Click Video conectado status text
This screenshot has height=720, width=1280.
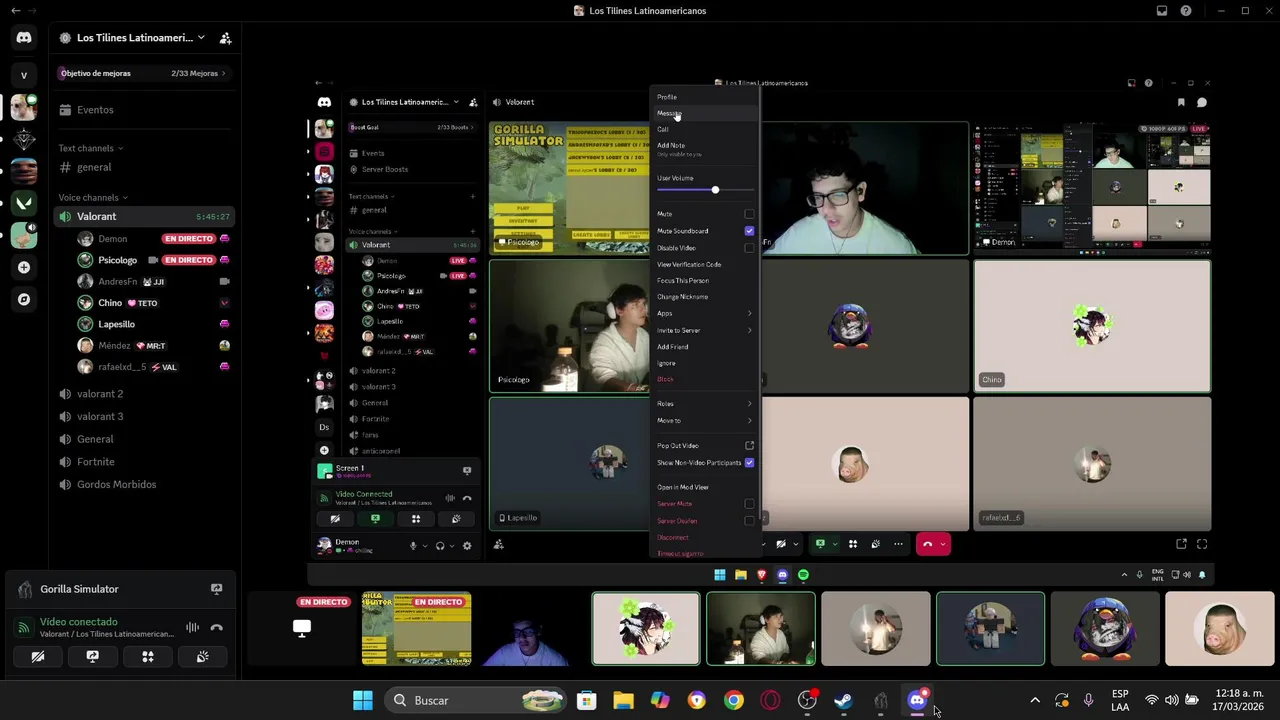(x=78, y=622)
